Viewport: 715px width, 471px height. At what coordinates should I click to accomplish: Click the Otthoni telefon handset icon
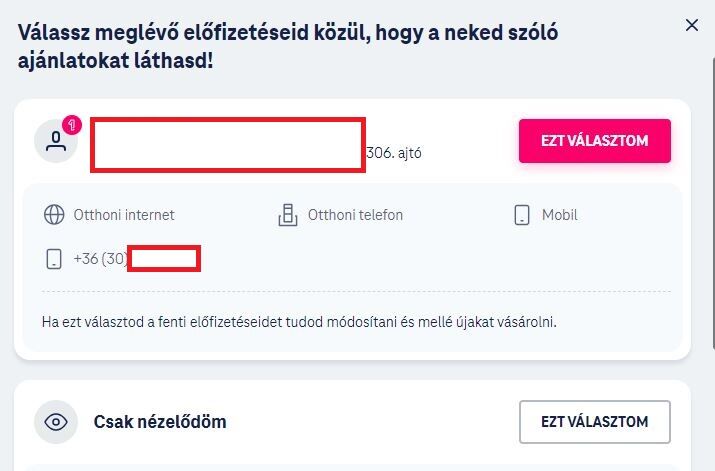coord(288,215)
